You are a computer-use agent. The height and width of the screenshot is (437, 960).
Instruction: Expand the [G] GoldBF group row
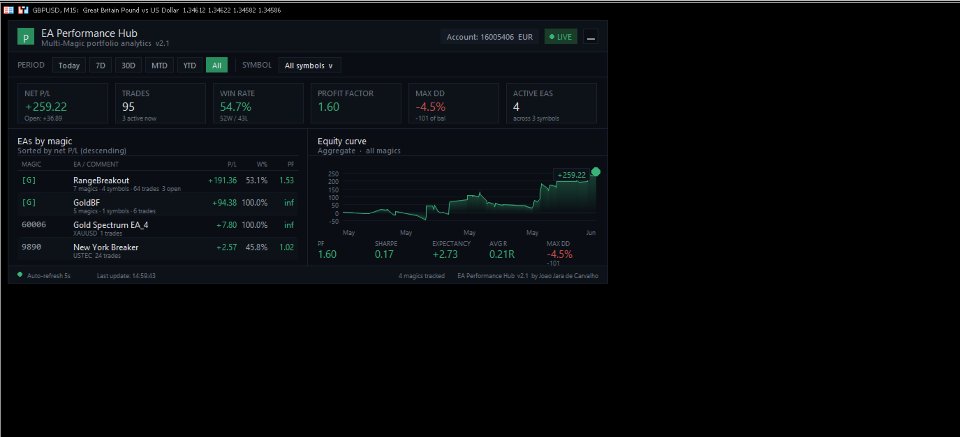[x=157, y=206]
